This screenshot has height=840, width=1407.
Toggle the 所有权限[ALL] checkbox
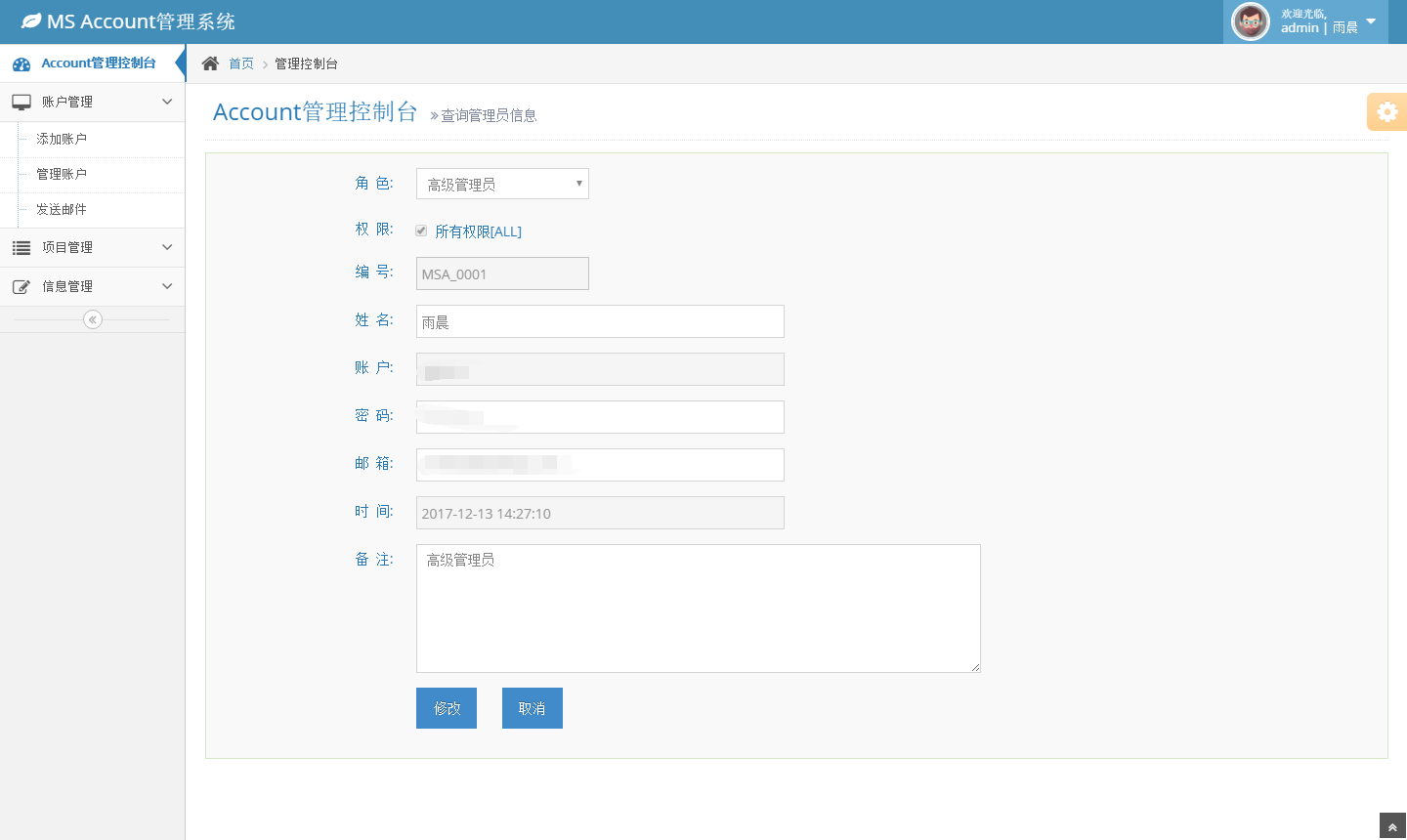(421, 231)
